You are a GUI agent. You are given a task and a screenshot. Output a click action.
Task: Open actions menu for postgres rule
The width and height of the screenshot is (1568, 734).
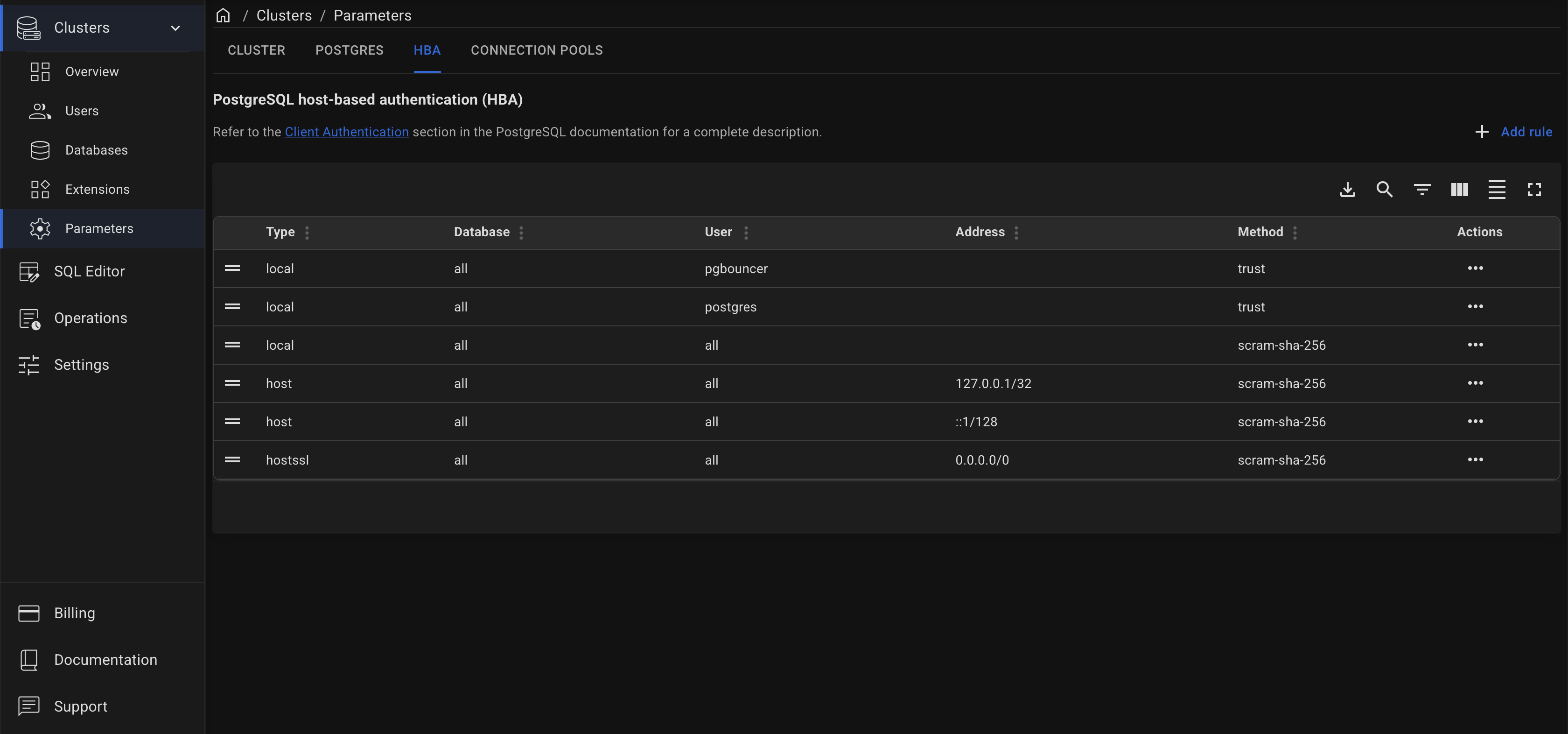click(1476, 307)
